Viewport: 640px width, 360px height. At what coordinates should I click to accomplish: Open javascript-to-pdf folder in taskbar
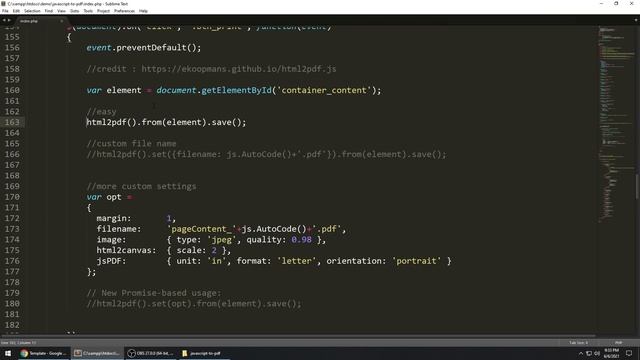point(203,353)
